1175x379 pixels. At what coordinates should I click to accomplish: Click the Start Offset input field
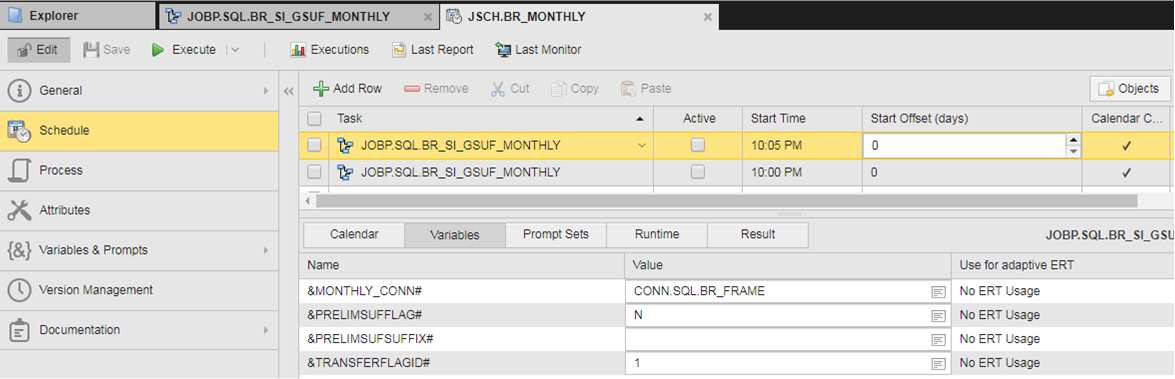tap(965, 146)
